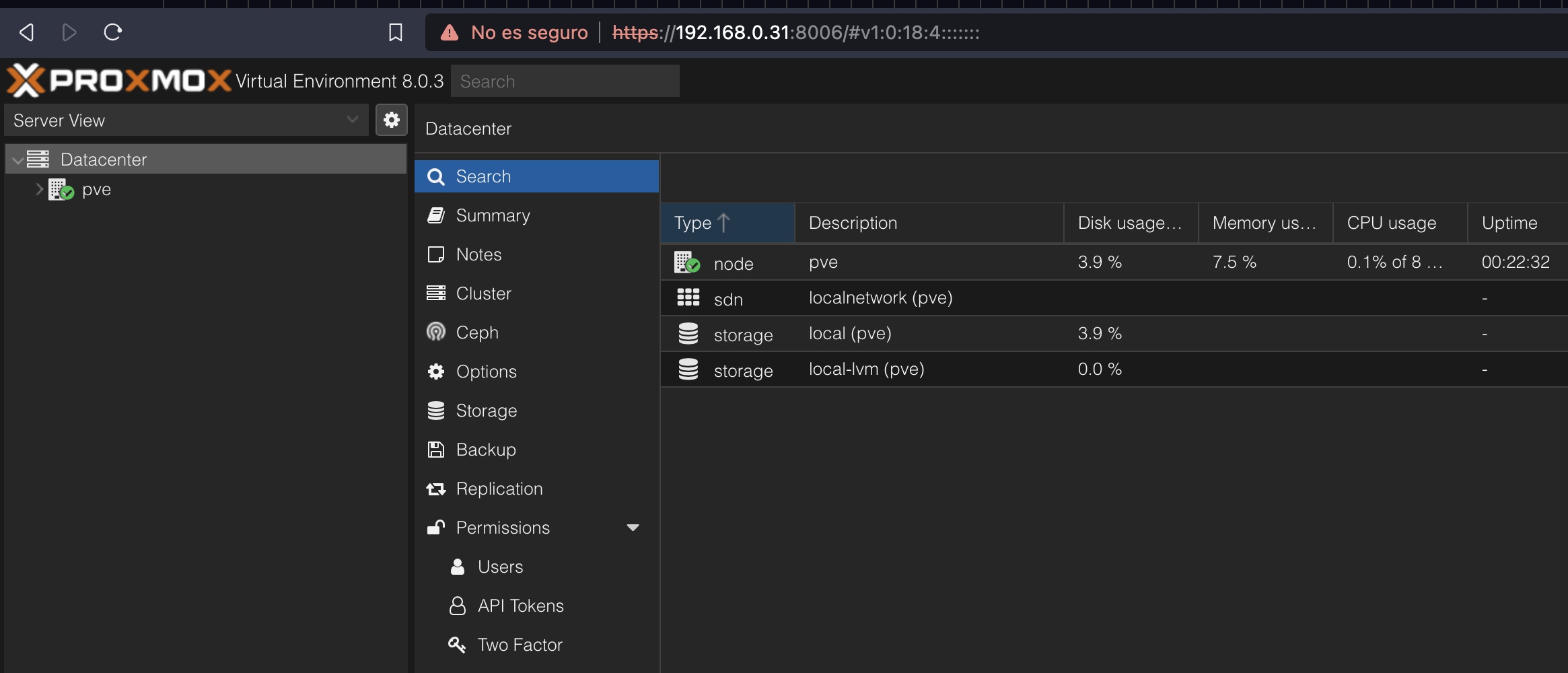Screen dimensions: 1568x673
Task: Open the Server View dropdown
Action: (x=186, y=120)
